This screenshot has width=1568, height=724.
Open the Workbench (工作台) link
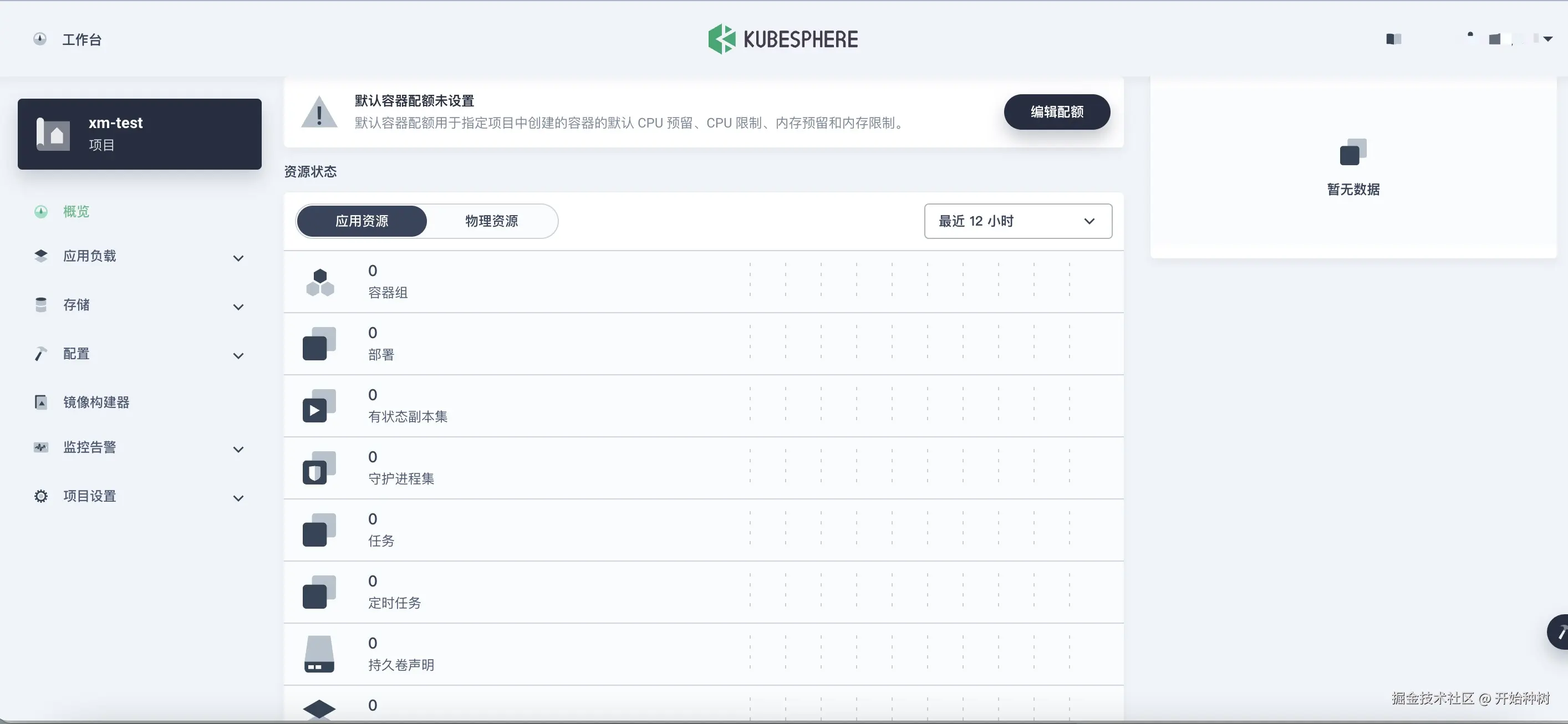point(82,39)
